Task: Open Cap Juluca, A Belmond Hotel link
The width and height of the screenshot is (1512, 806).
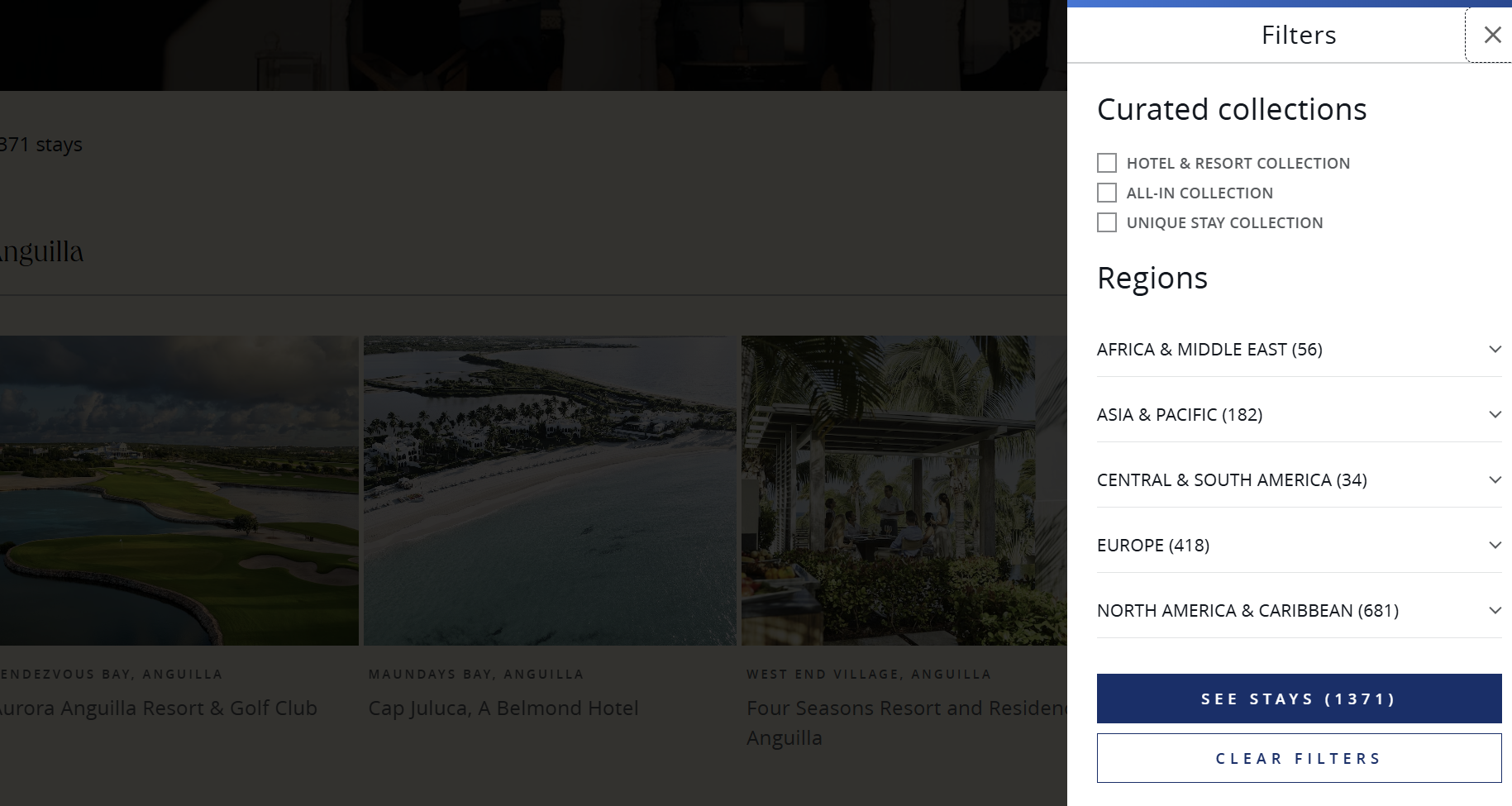Action: point(503,708)
